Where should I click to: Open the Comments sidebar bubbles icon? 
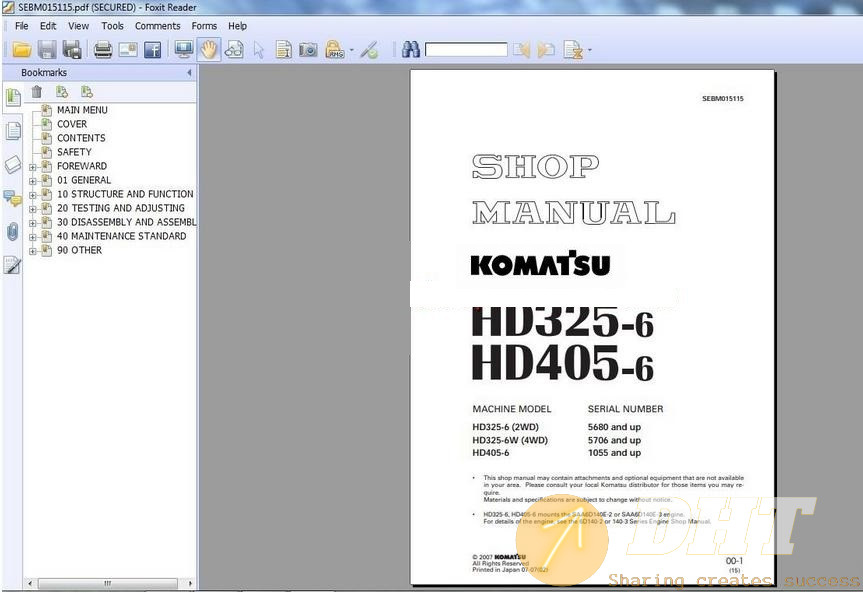[x=13, y=198]
